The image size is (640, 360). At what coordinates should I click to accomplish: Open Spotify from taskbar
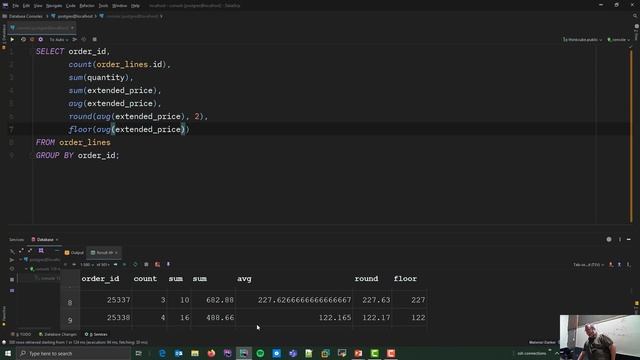260,353
